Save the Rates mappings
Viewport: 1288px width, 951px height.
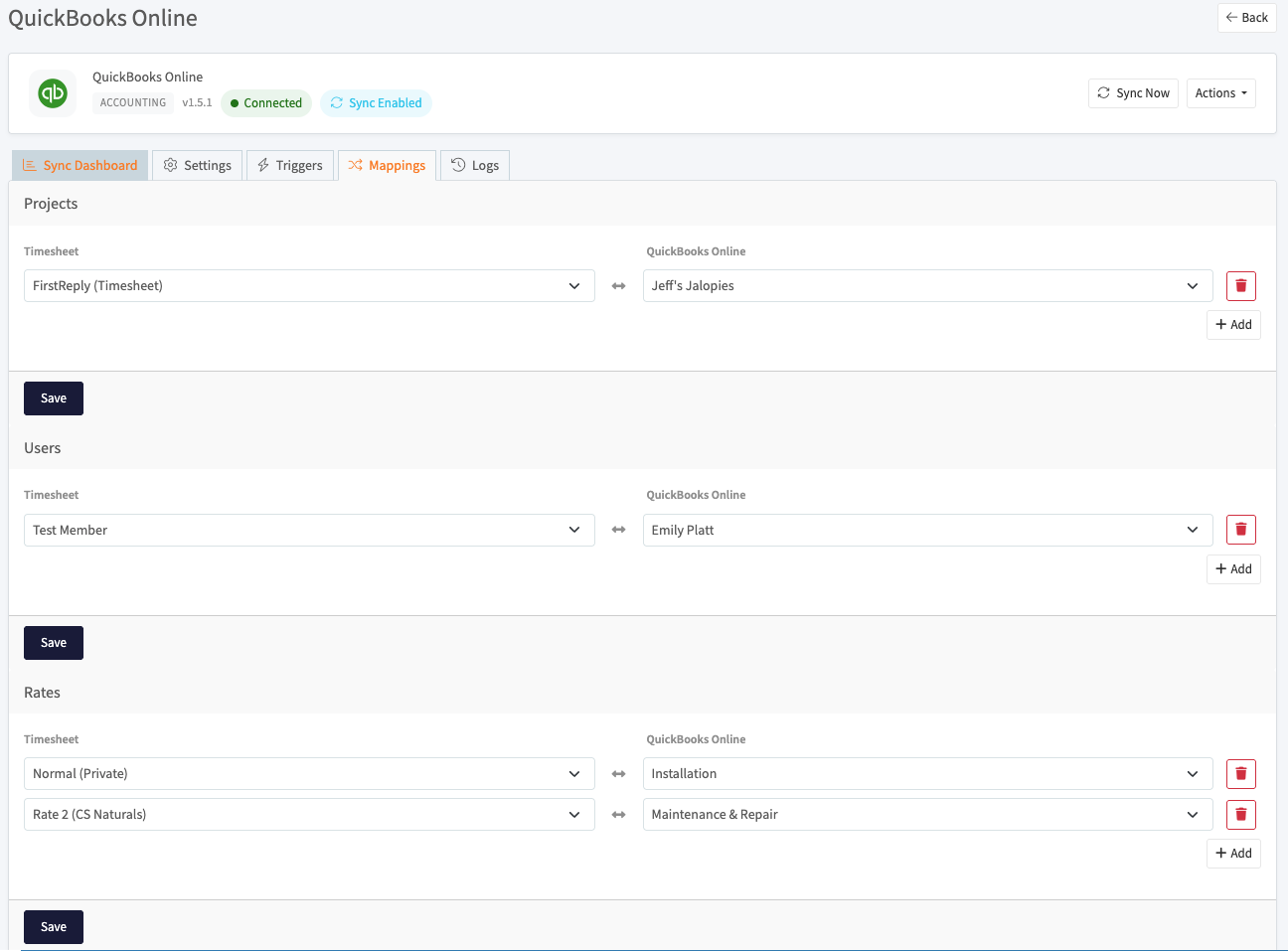coord(54,927)
